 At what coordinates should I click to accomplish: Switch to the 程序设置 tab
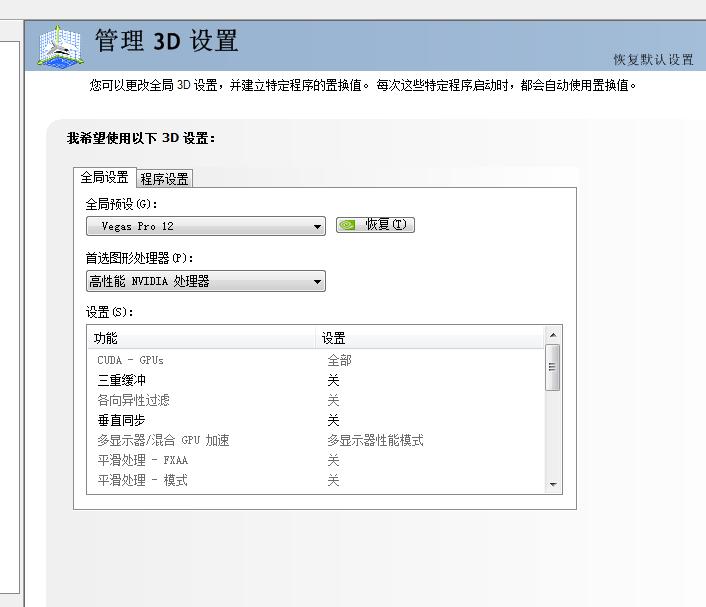[164, 179]
